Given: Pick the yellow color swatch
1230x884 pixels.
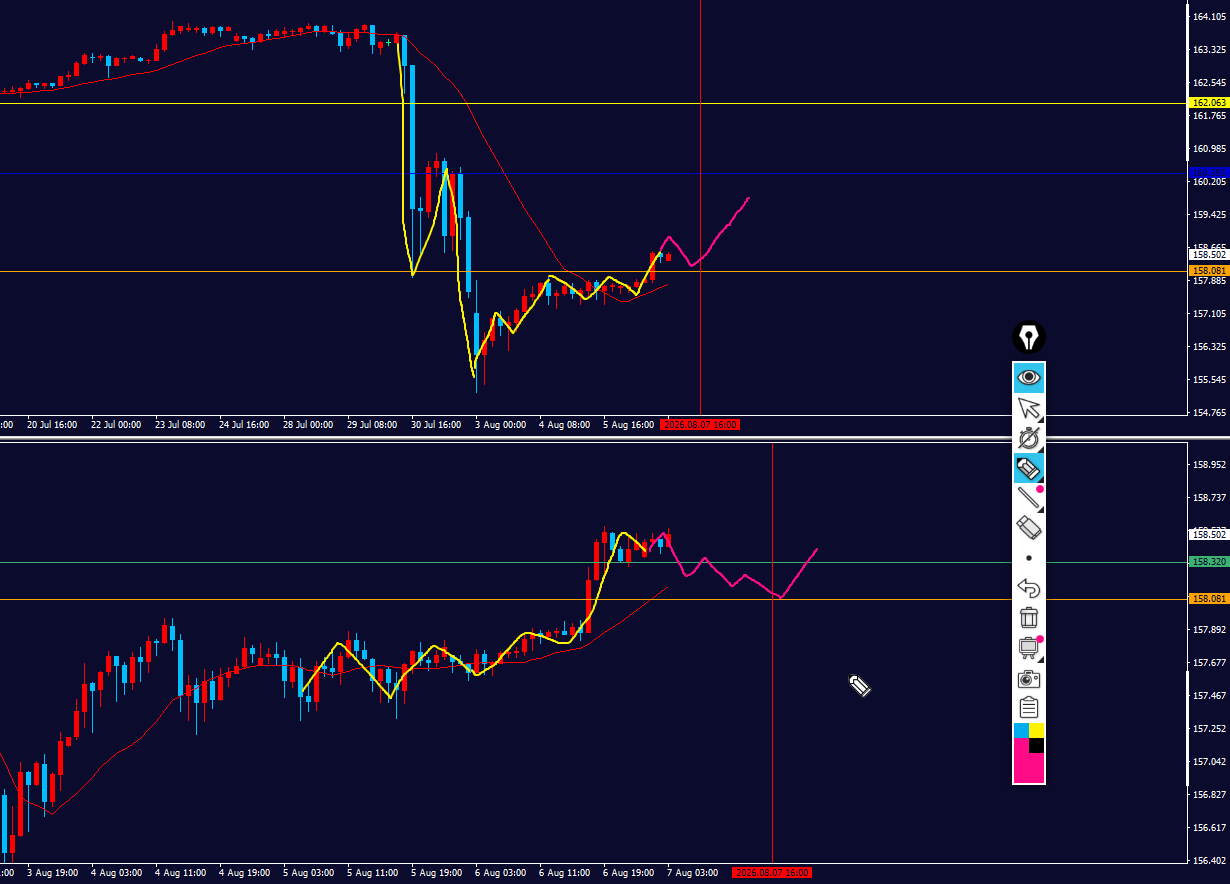Looking at the screenshot, I should pyautogui.click(x=1037, y=731).
